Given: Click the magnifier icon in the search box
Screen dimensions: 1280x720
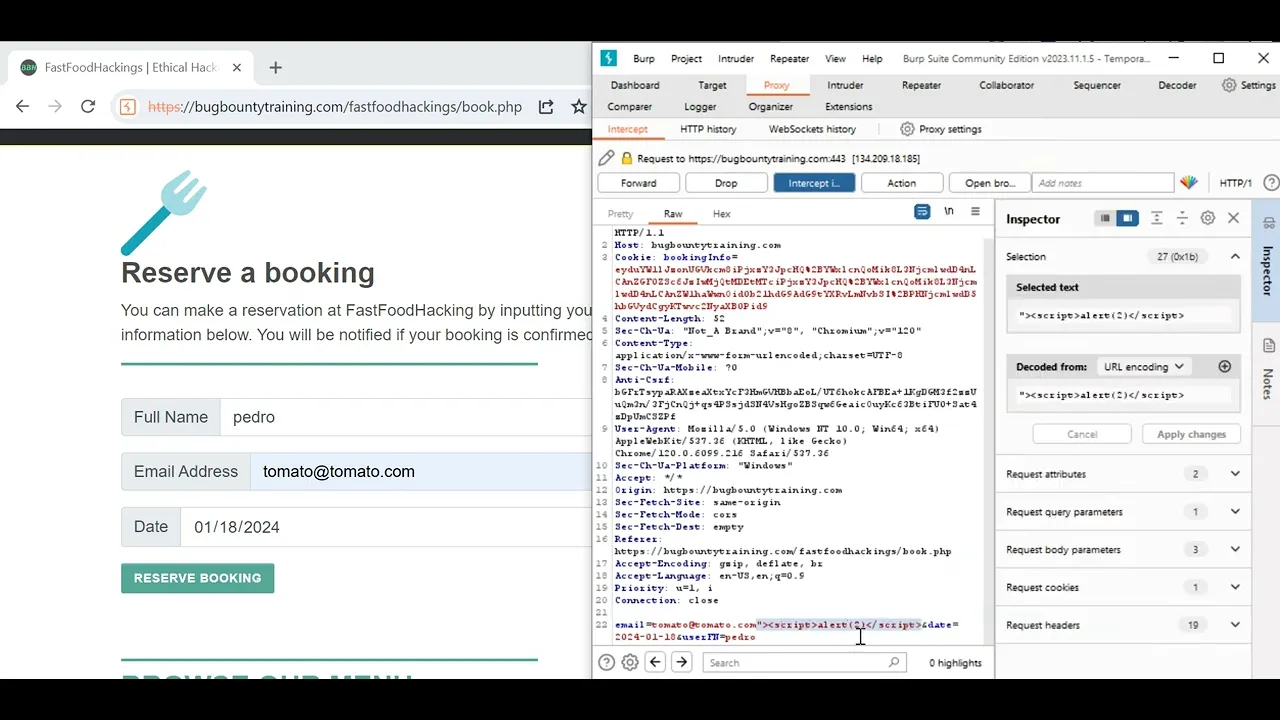Looking at the screenshot, I should [894, 662].
